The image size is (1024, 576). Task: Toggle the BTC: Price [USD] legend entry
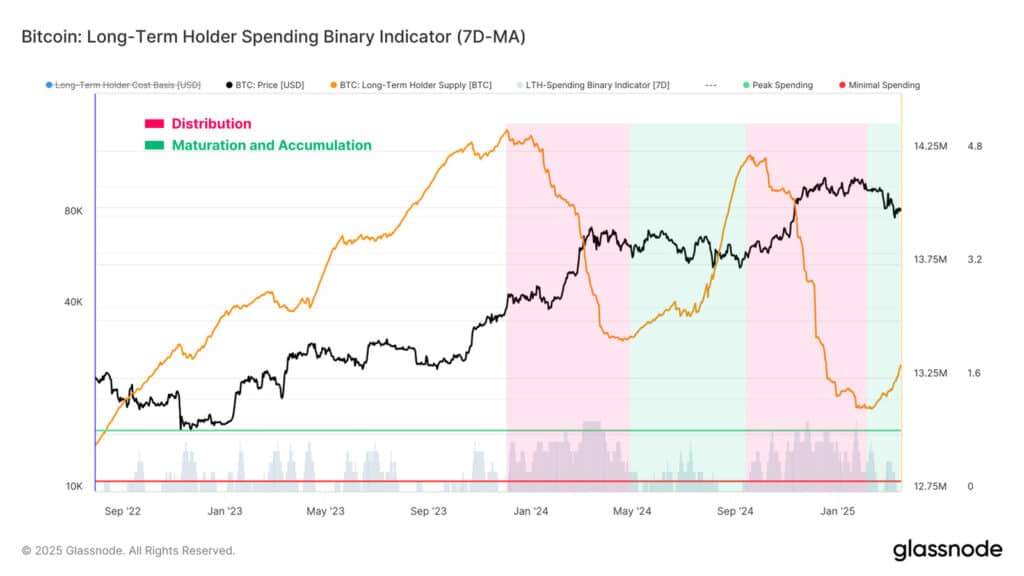tap(265, 85)
